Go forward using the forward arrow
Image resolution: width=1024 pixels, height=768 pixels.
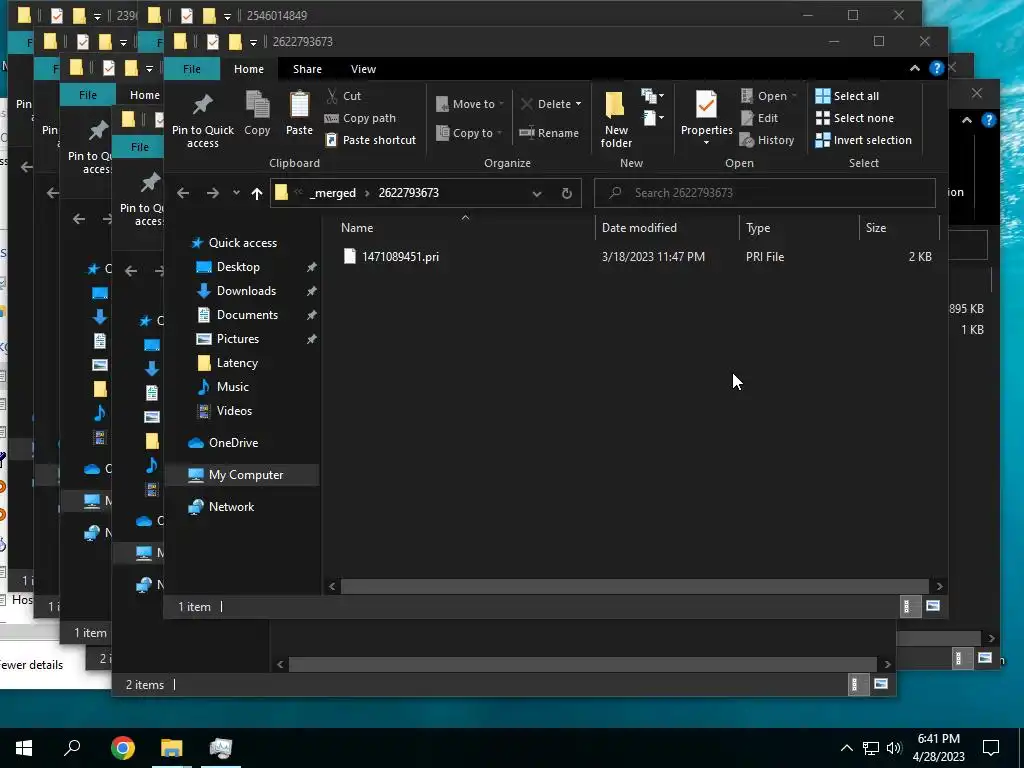coord(213,193)
